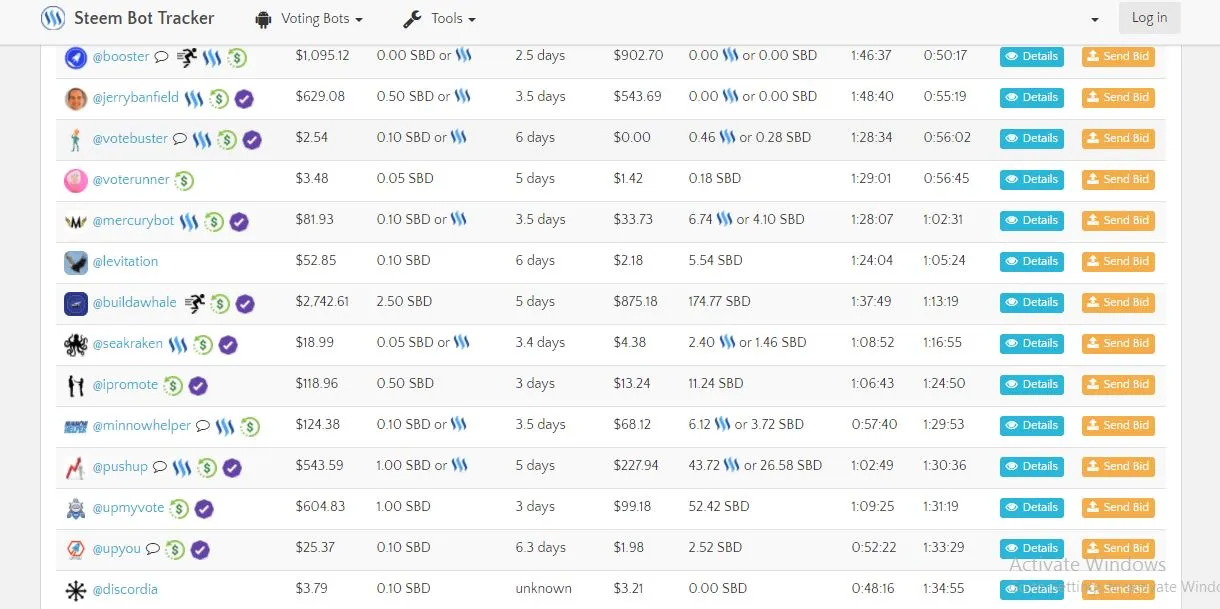Click the running-man icon beside @booster

tap(187, 58)
